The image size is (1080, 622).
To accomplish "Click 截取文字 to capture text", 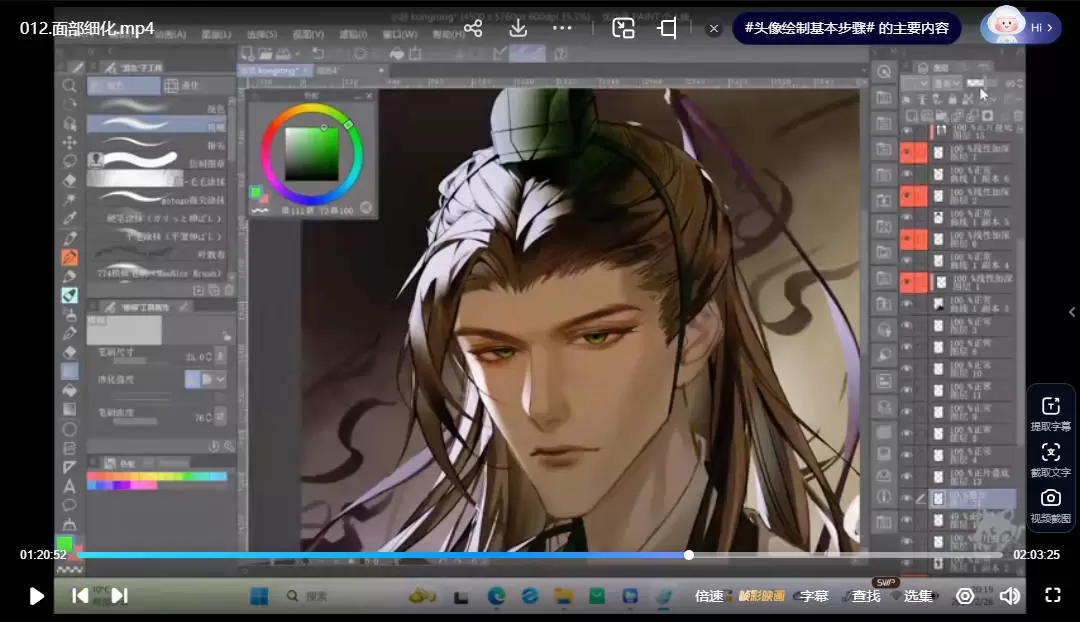I will [1050, 459].
